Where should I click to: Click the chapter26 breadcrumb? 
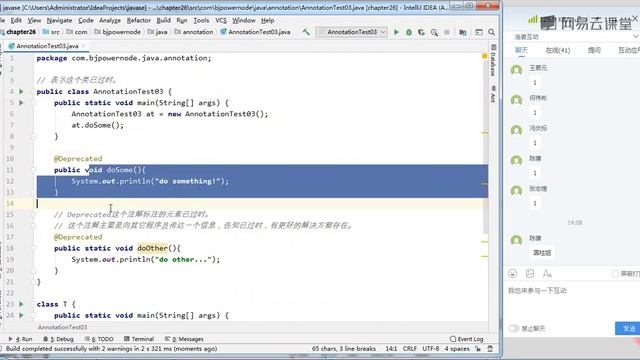[x=21, y=32]
